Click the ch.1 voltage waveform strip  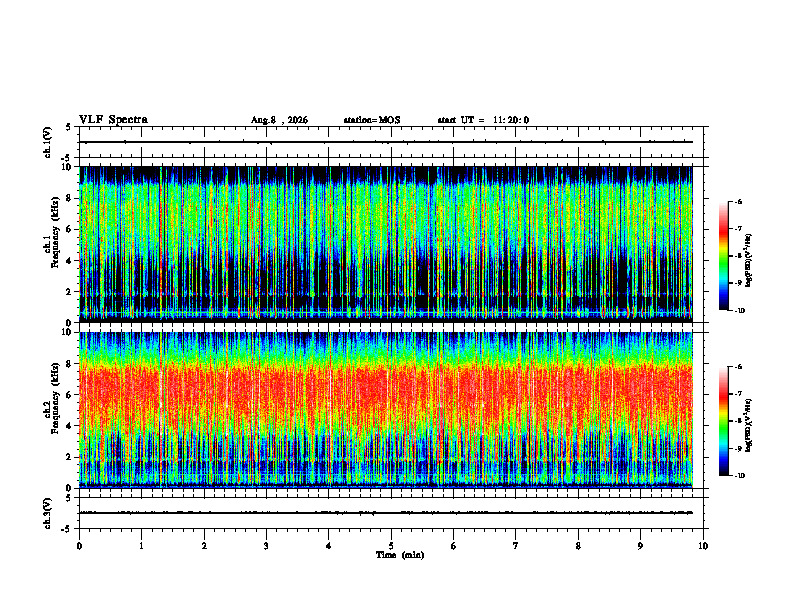(391, 142)
